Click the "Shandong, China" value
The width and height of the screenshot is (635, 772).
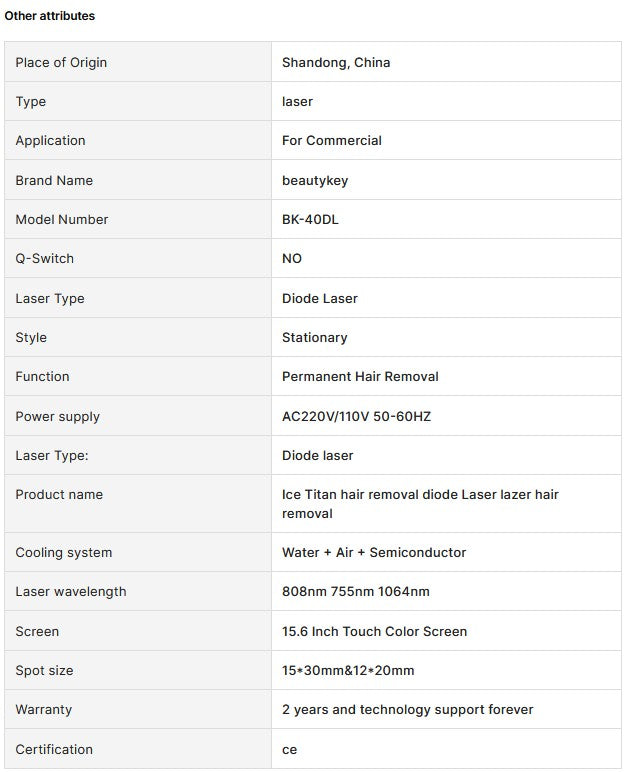pyautogui.click(x=336, y=62)
